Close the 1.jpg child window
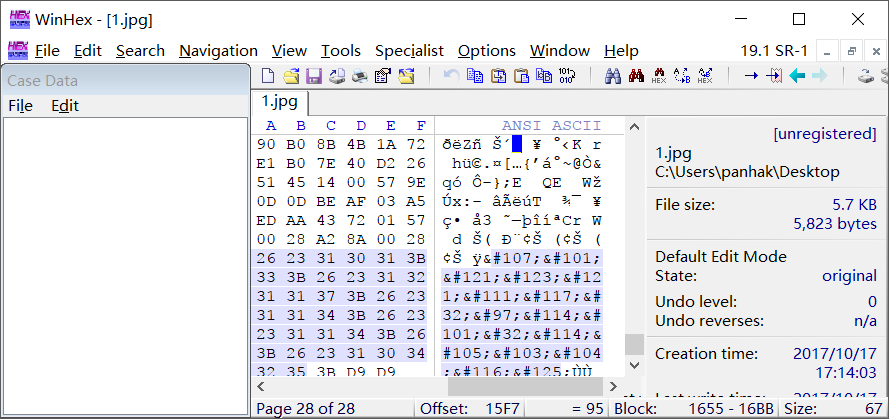Viewport: 889px width, 419px height. point(875,51)
